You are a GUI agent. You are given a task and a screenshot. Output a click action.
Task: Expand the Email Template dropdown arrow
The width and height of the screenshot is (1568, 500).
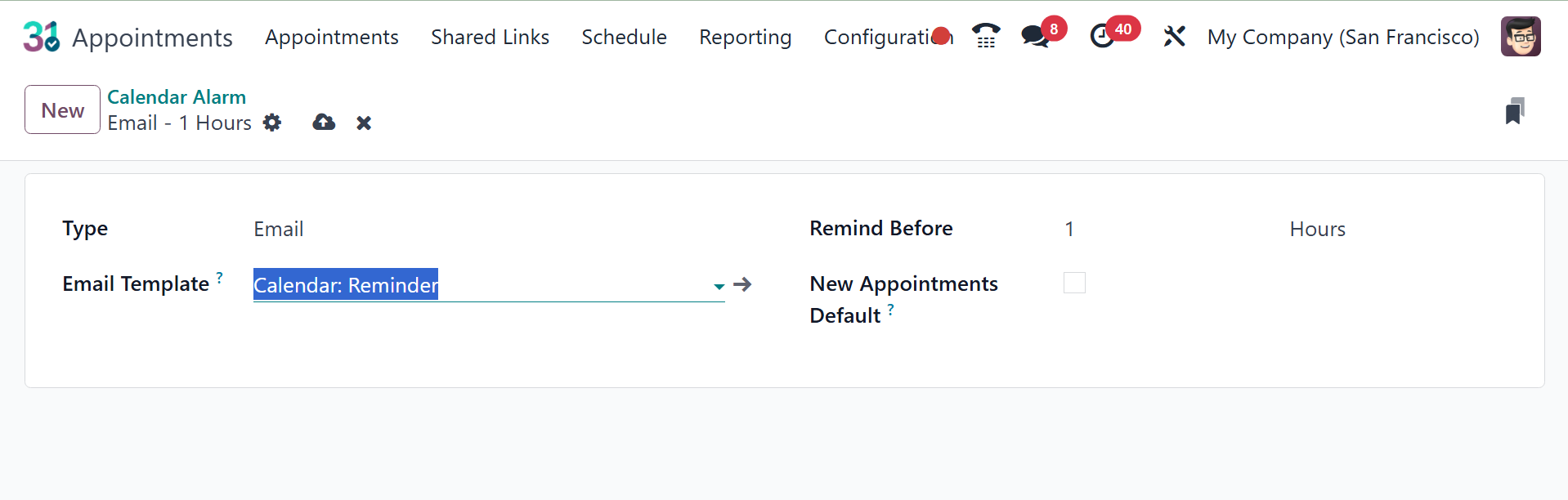(719, 286)
